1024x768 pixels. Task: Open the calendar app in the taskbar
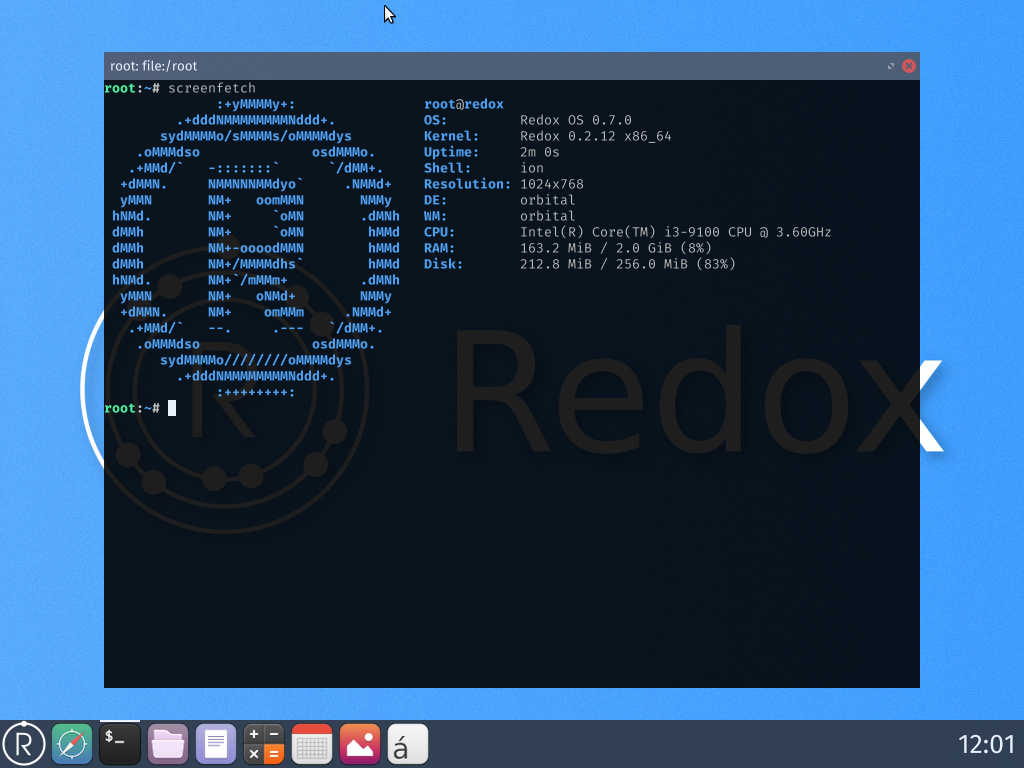[x=312, y=744]
